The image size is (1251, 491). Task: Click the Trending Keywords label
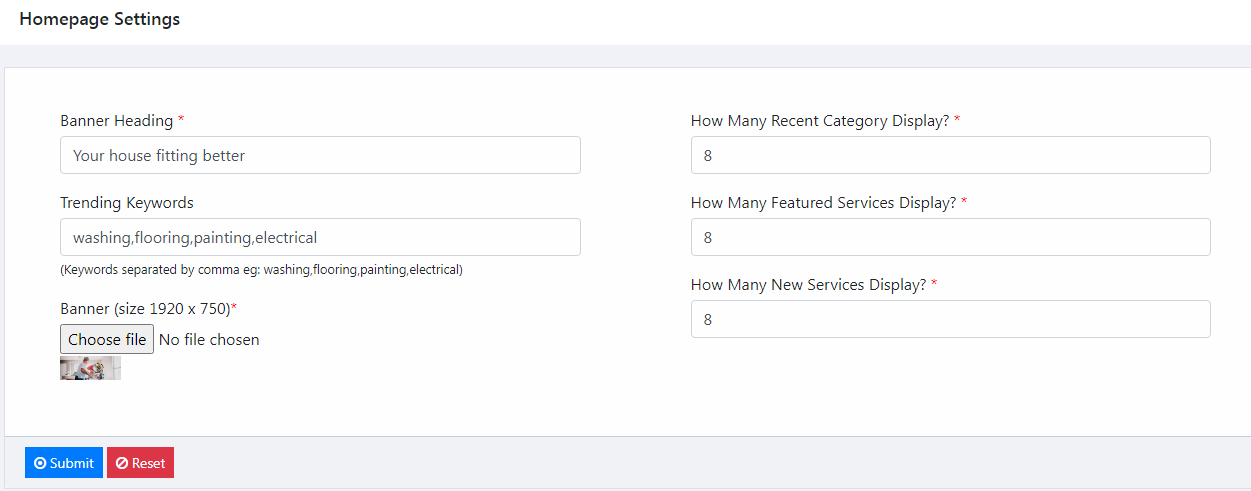(127, 203)
